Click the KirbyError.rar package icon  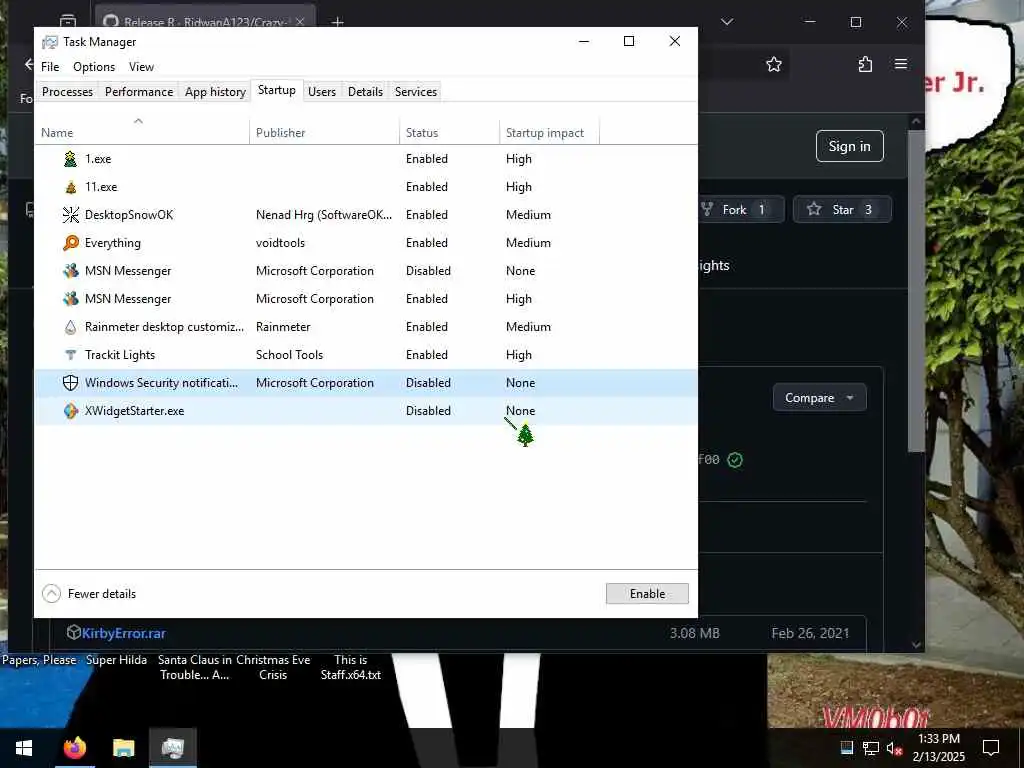[73, 632]
